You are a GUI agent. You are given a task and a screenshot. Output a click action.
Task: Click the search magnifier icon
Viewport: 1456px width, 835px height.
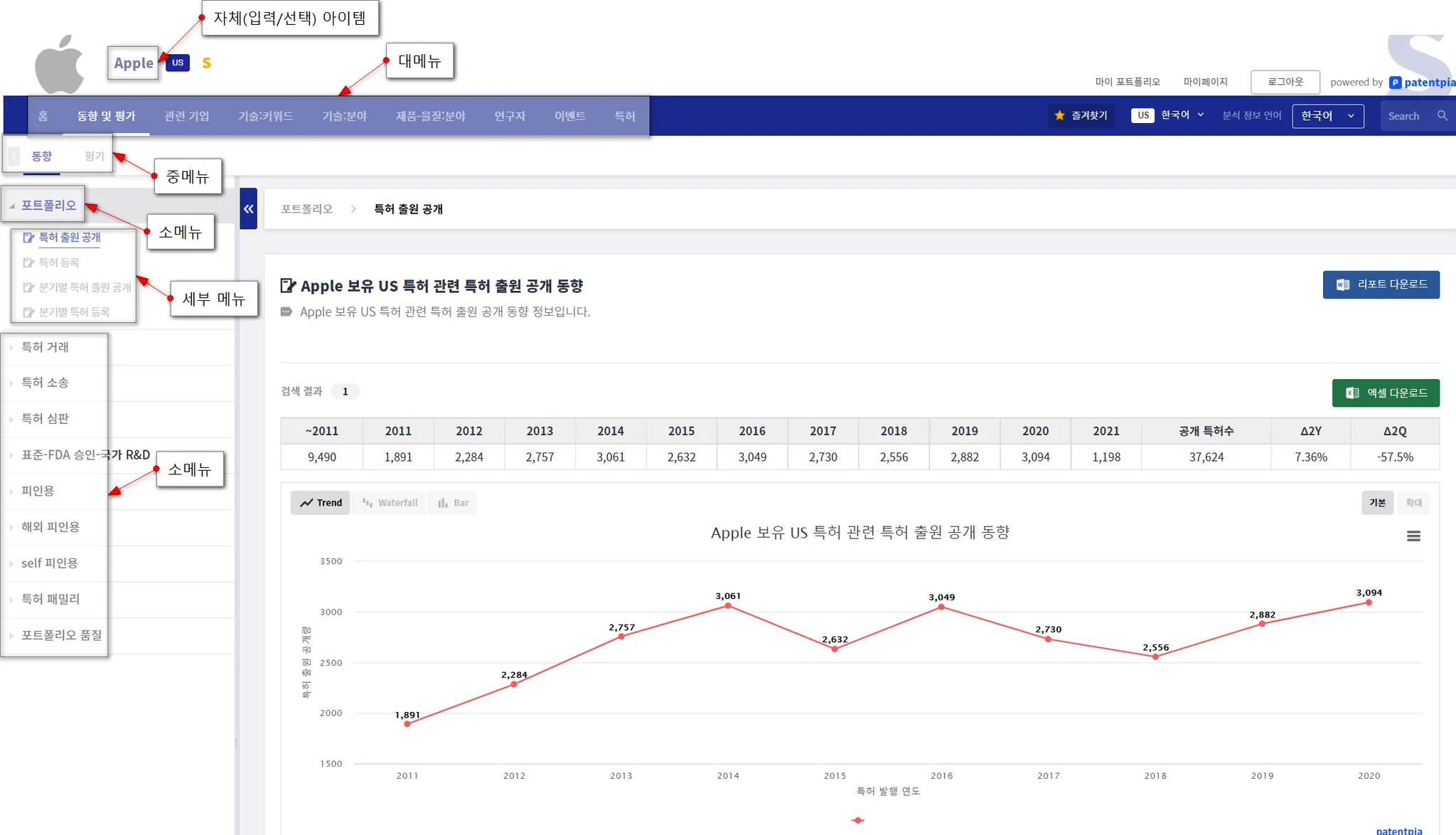pos(1442,116)
